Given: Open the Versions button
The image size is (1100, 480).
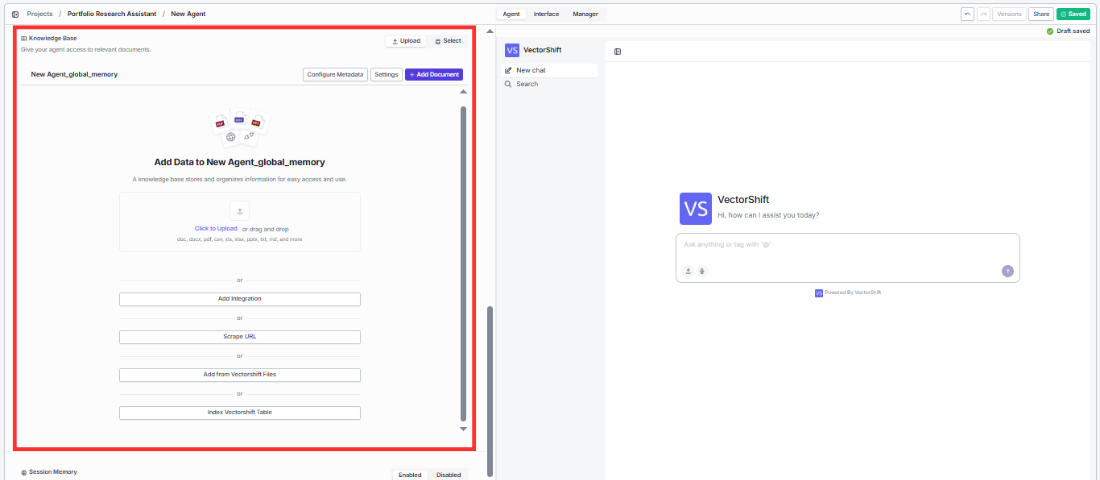Looking at the screenshot, I should click(x=1010, y=14).
